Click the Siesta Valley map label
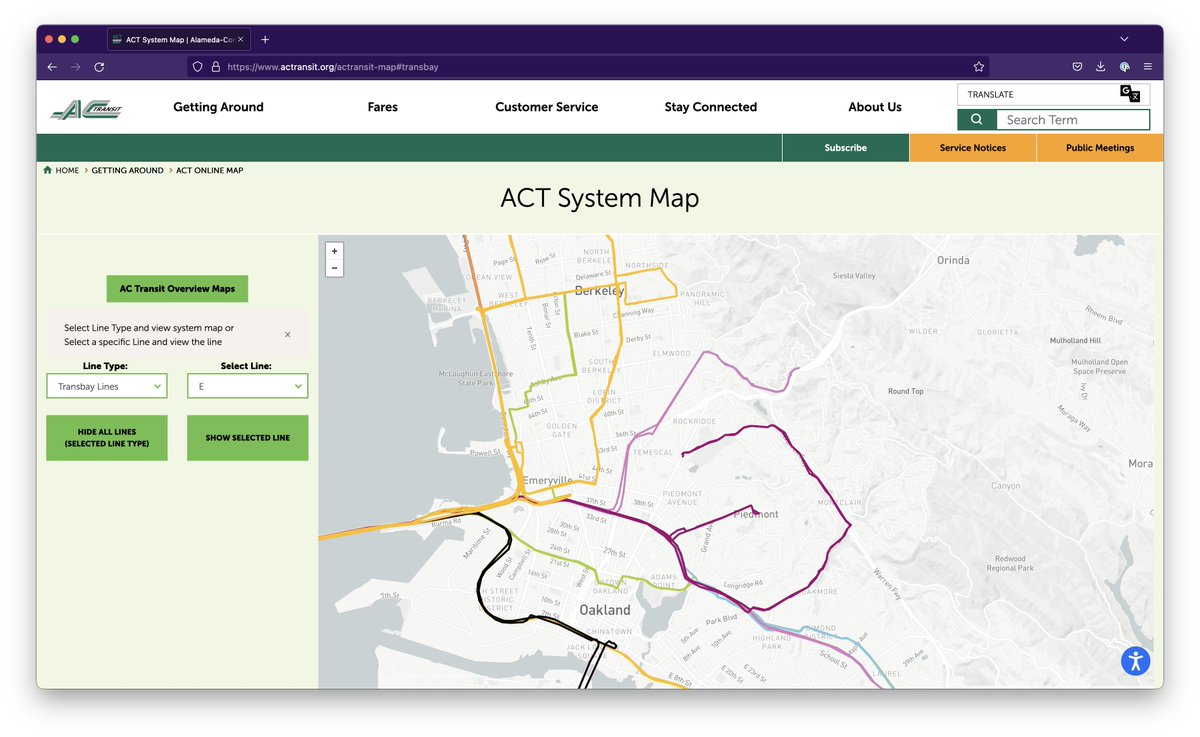 [x=854, y=276]
